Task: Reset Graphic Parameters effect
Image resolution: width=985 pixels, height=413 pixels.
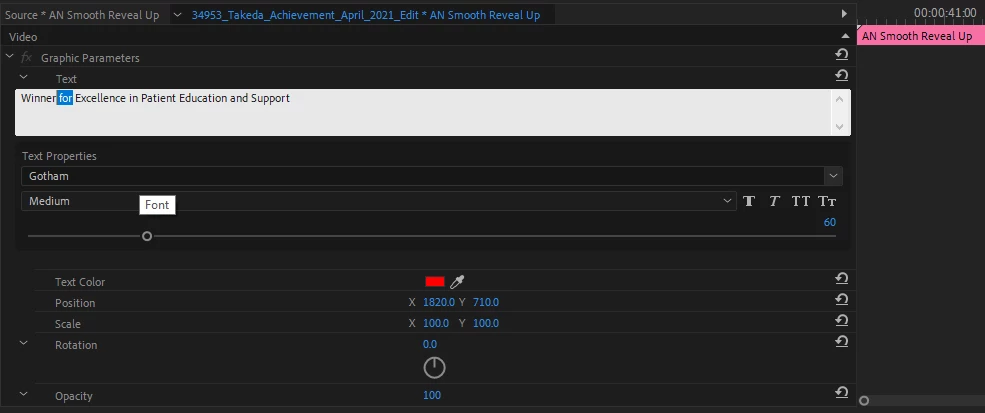Action: [842, 55]
